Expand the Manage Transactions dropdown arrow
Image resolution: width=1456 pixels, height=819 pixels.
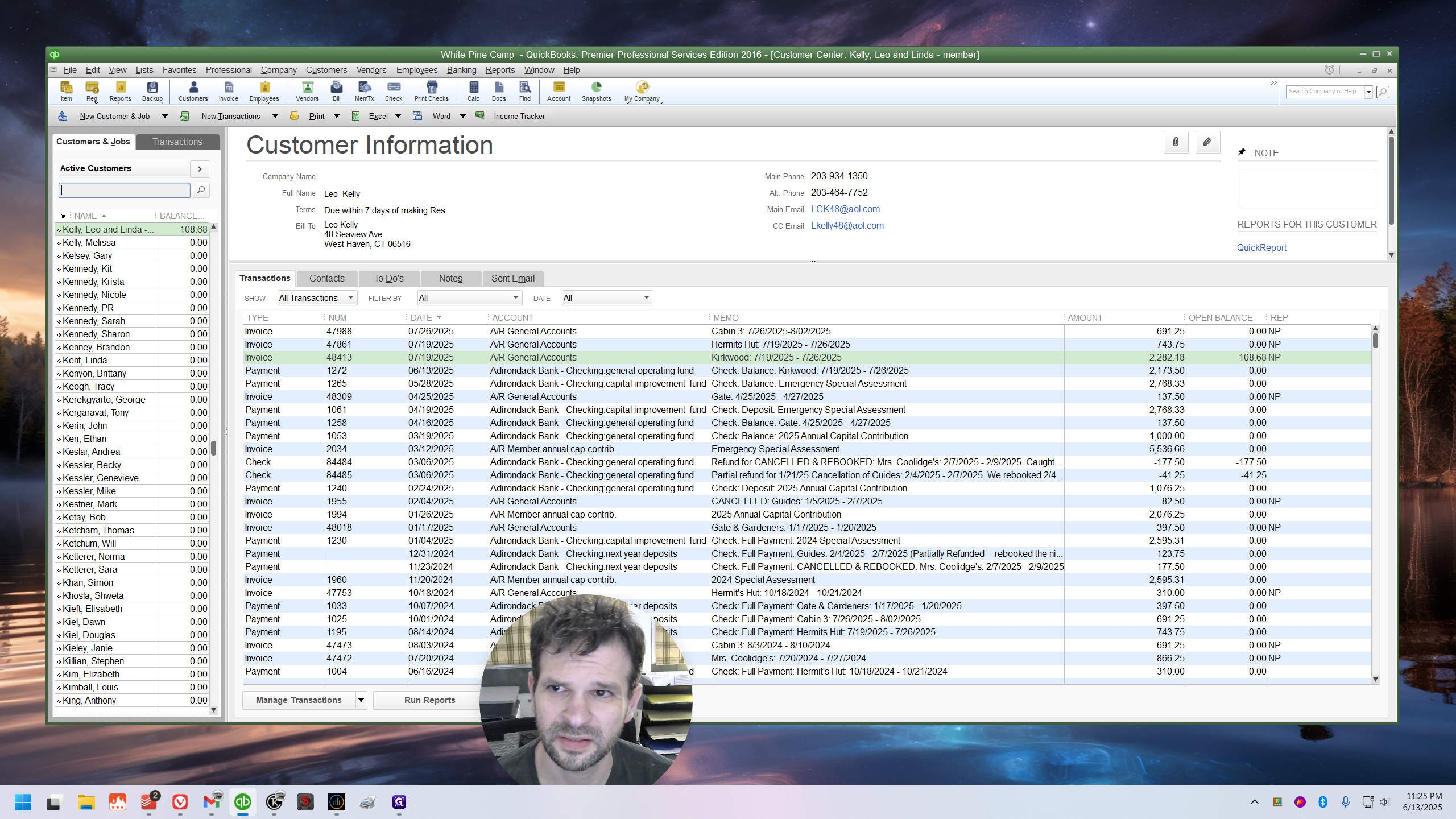361,700
